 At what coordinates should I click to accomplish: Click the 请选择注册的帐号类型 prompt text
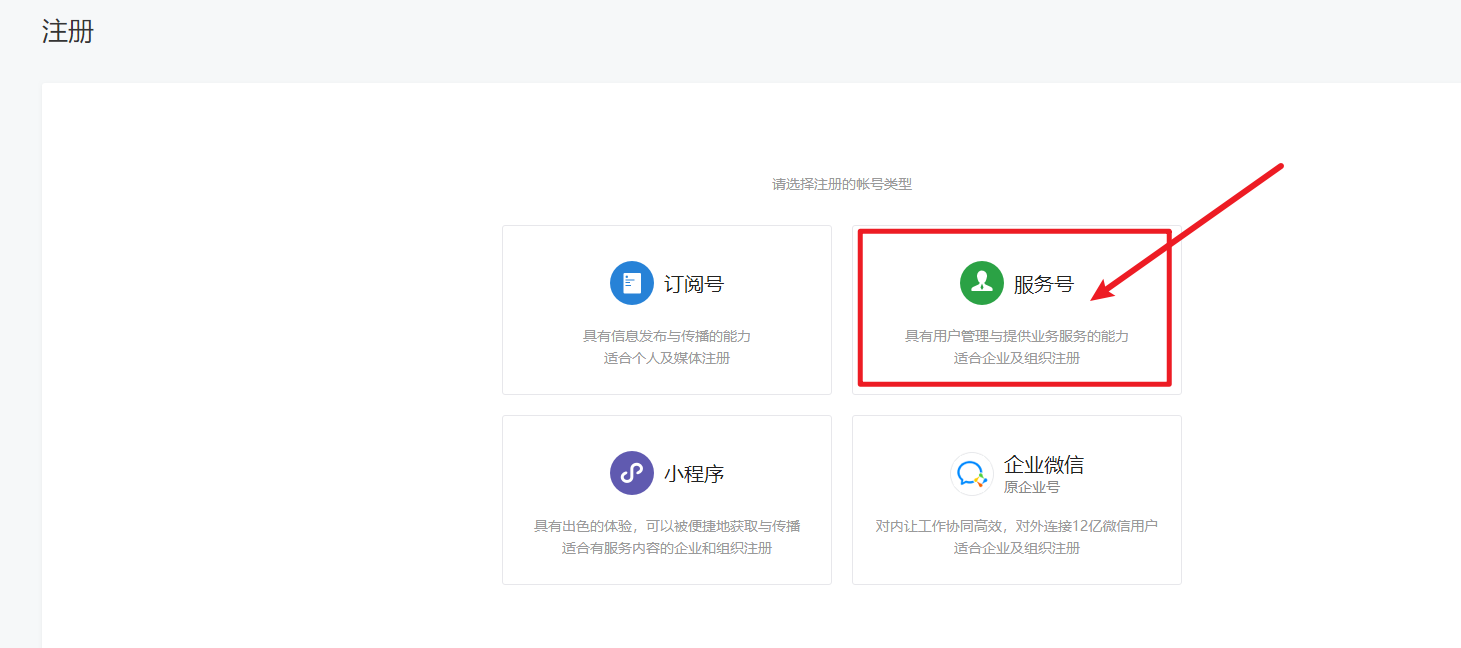pos(842,184)
